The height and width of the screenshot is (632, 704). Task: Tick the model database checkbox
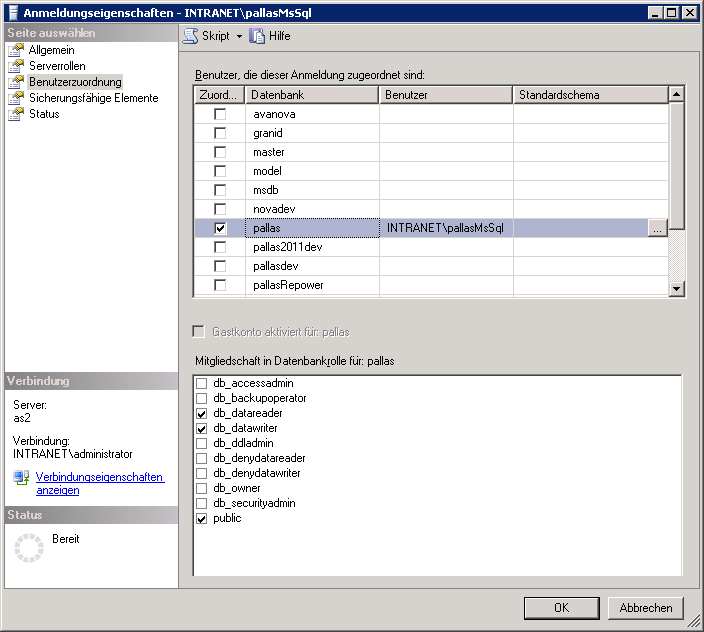[220, 171]
